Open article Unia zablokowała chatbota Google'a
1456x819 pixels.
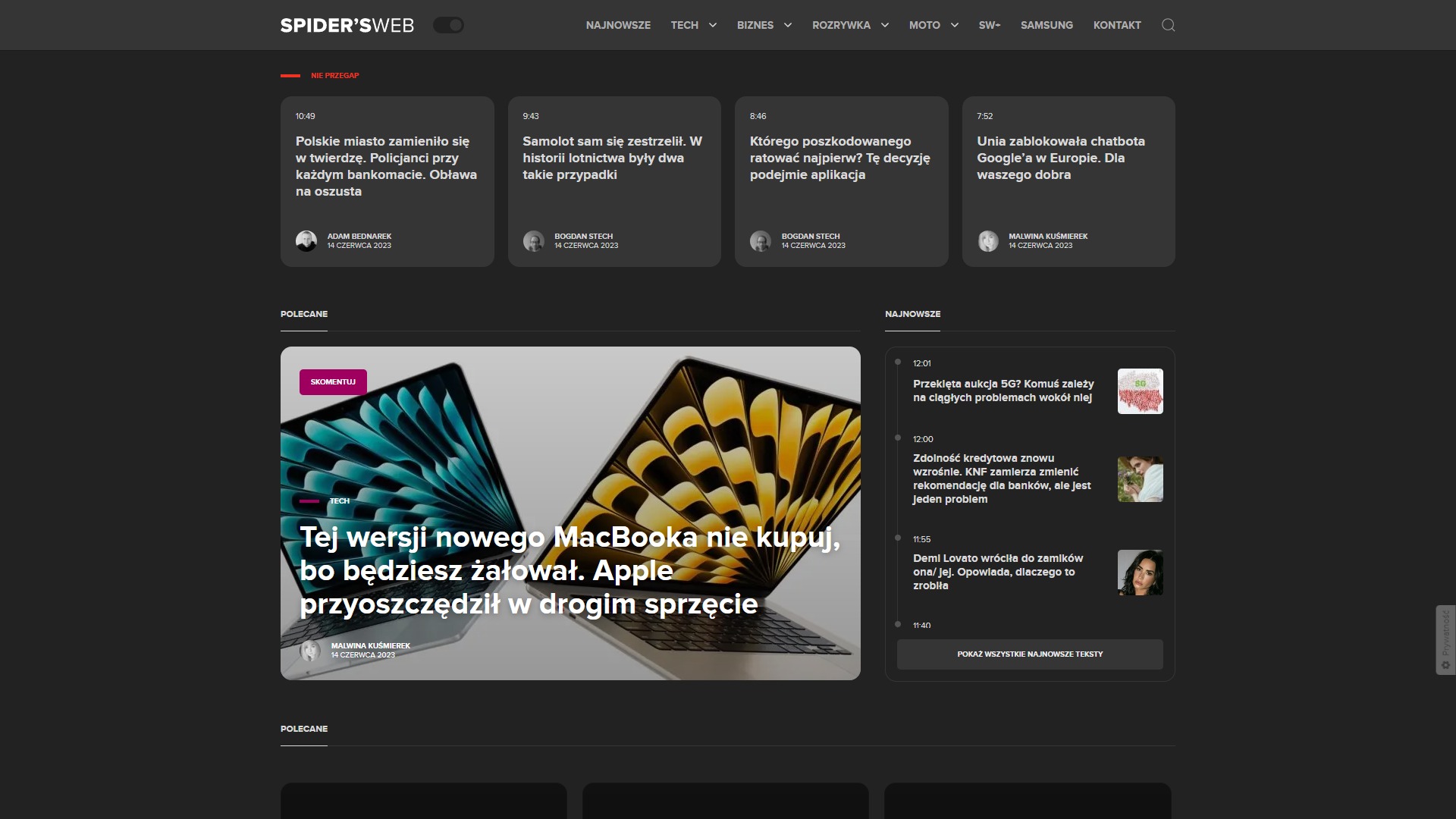(x=1061, y=158)
